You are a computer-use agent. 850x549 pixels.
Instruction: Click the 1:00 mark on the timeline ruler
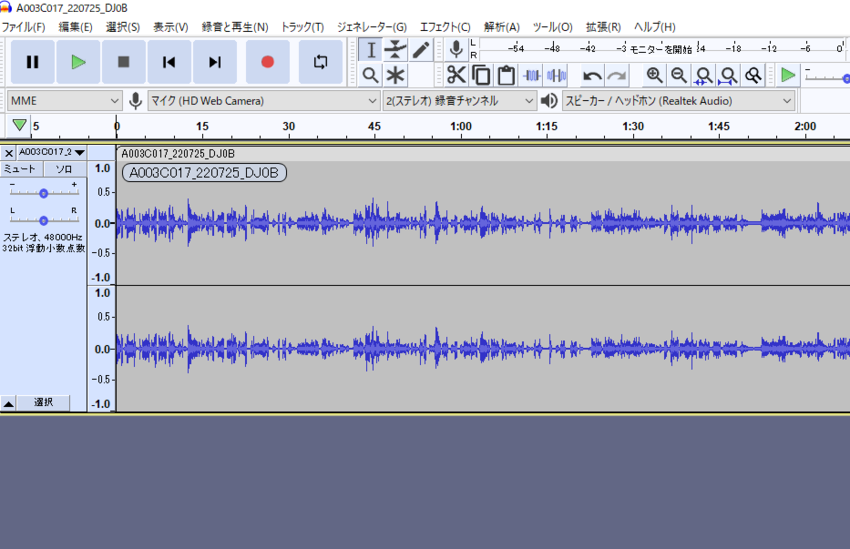461,126
